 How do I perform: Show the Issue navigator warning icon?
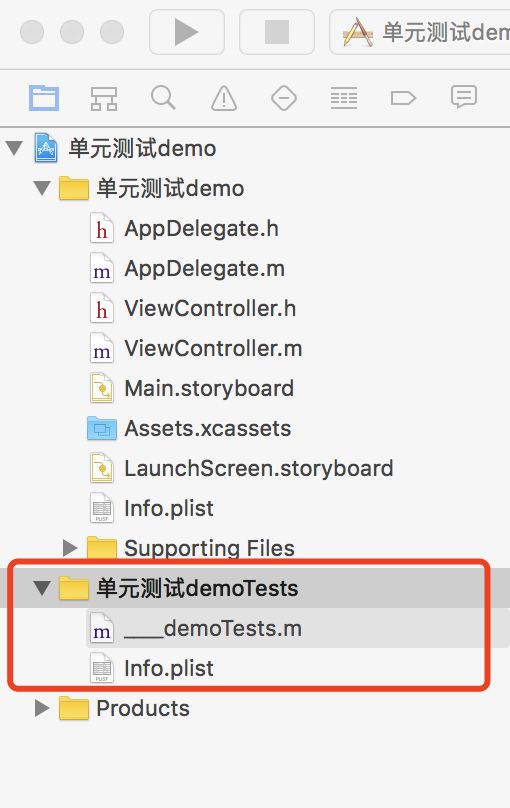pyautogui.click(x=224, y=98)
